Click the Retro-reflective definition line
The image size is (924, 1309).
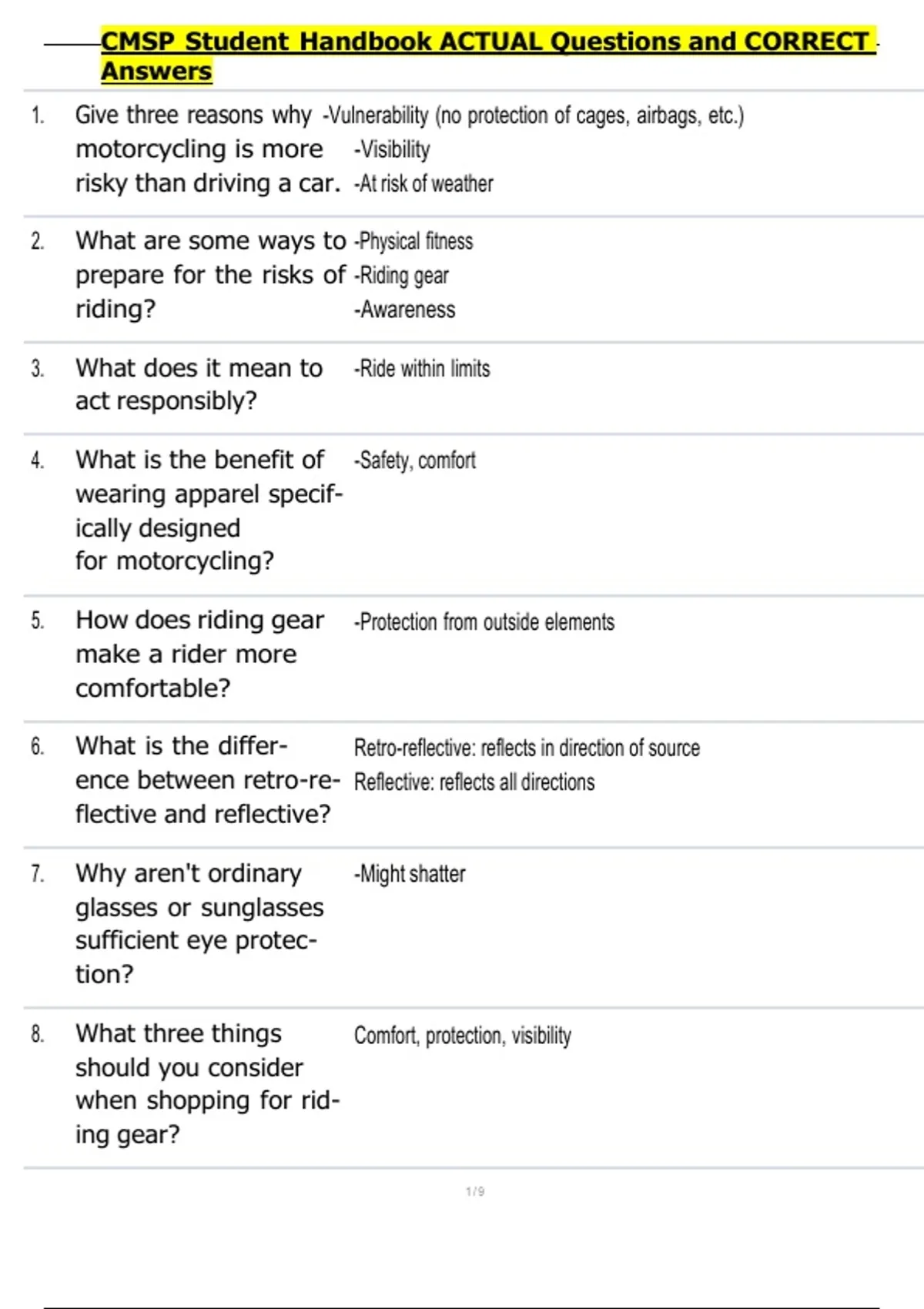click(527, 748)
